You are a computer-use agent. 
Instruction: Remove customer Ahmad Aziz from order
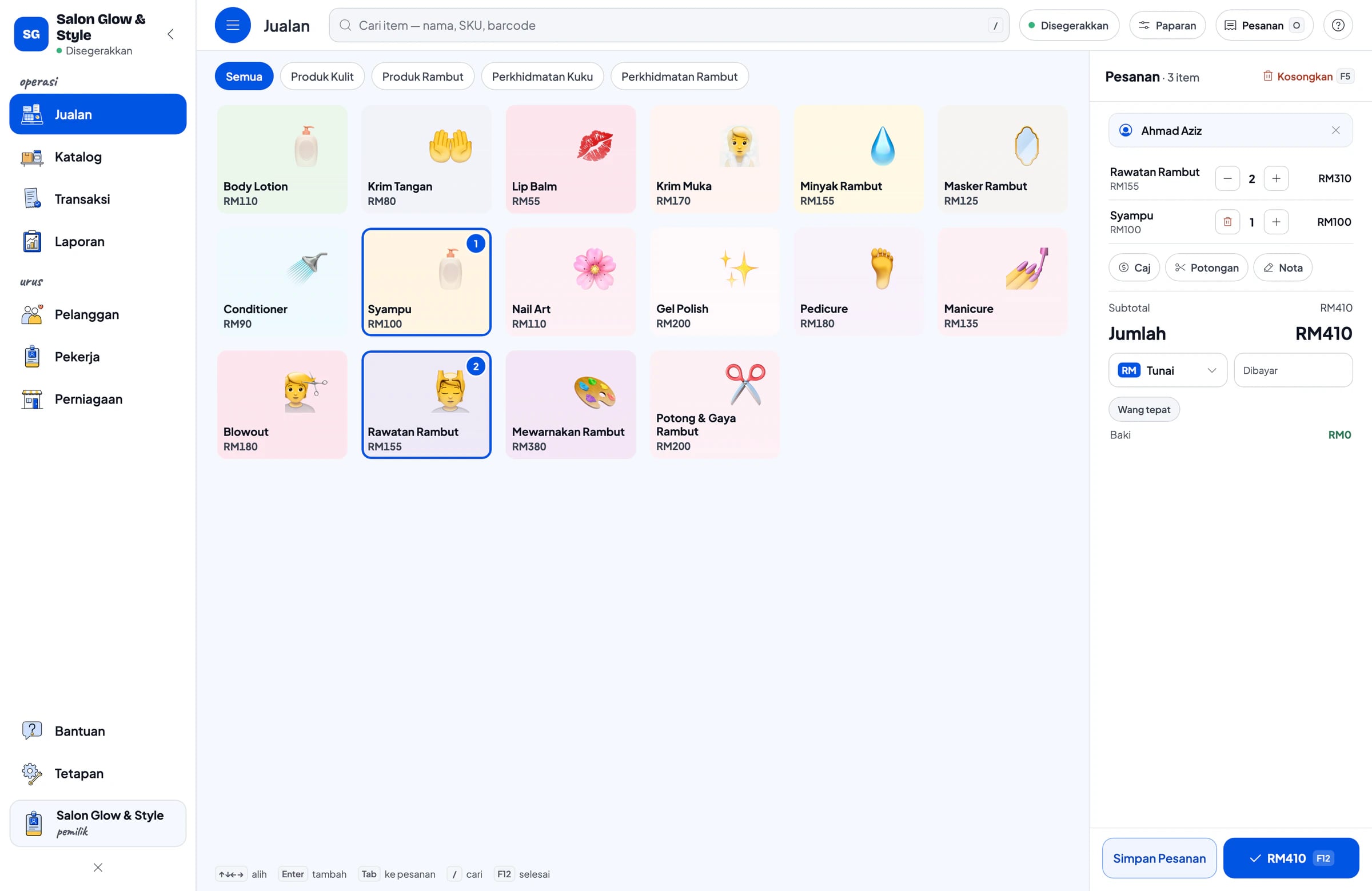[1335, 130]
